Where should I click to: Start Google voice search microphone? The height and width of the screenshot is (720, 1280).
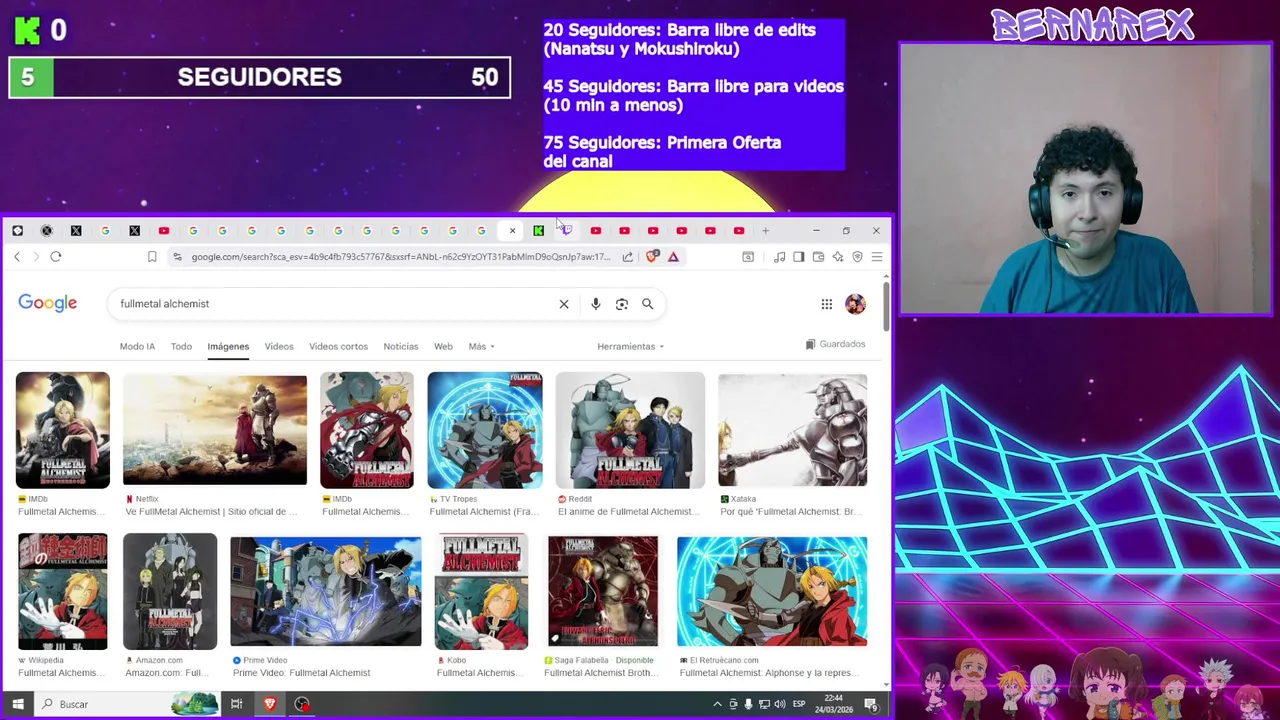596,304
